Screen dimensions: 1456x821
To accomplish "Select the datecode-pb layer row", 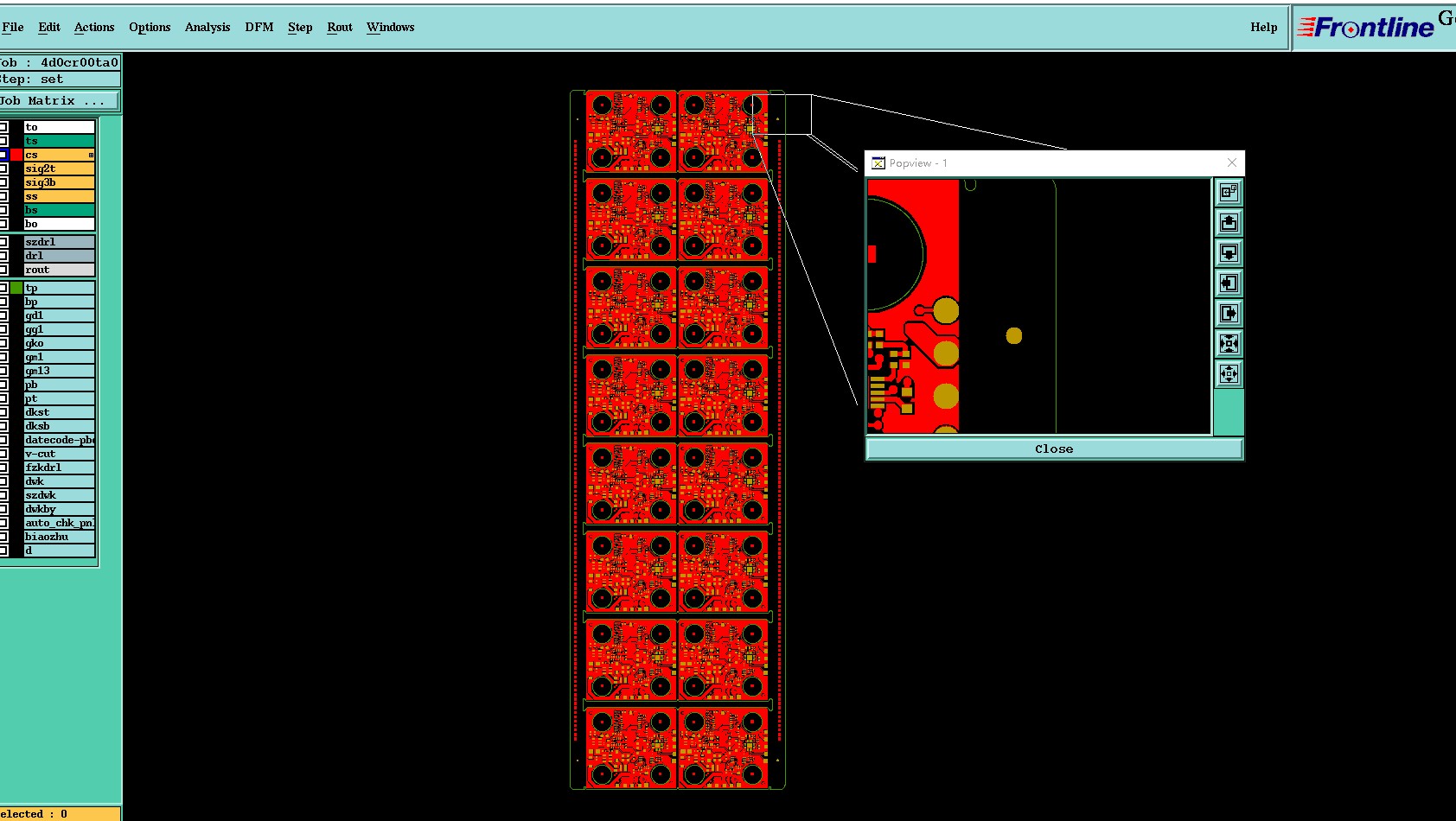I will [x=59, y=440].
